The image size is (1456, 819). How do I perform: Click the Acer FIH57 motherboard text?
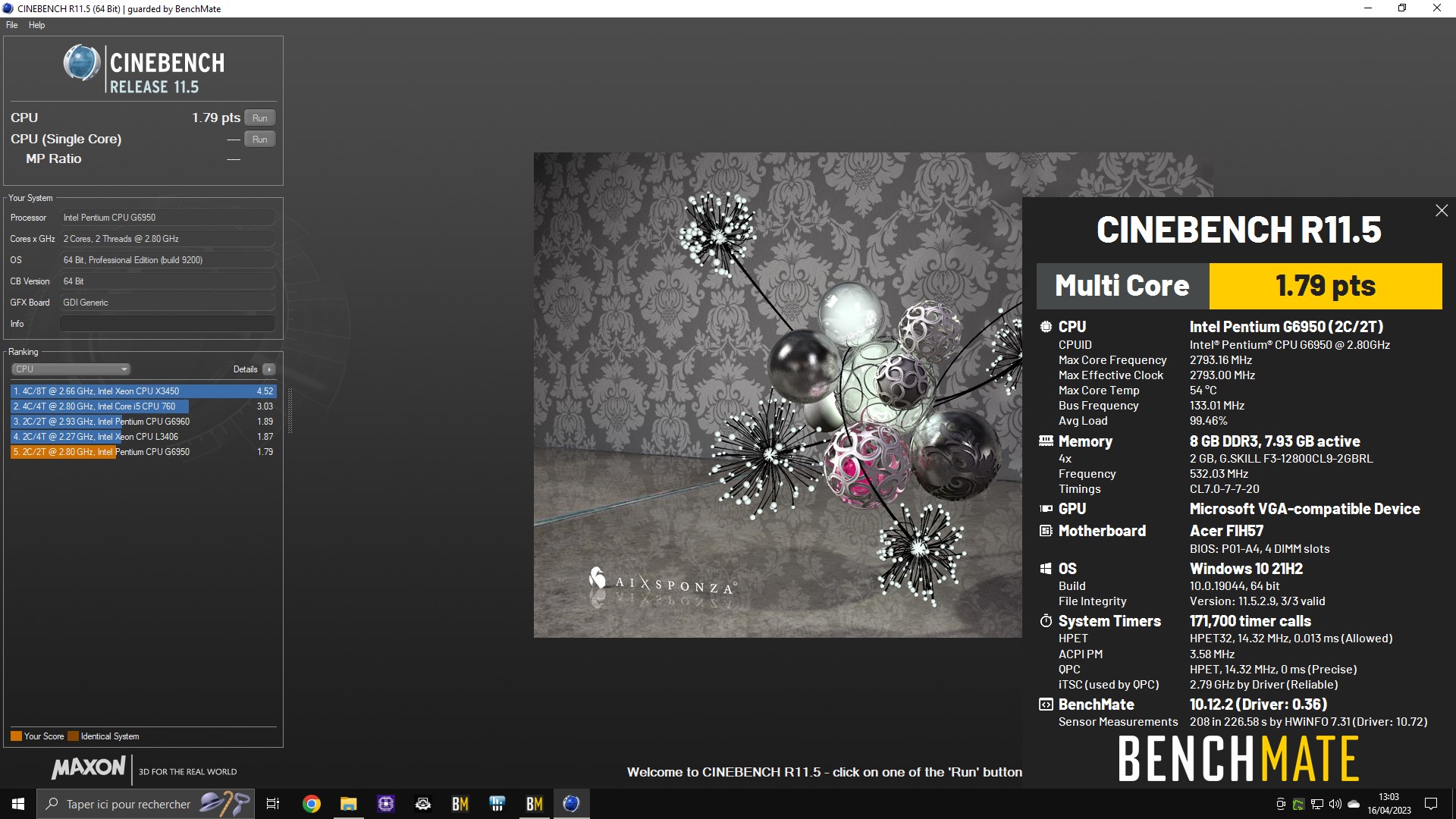[x=1226, y=531]
